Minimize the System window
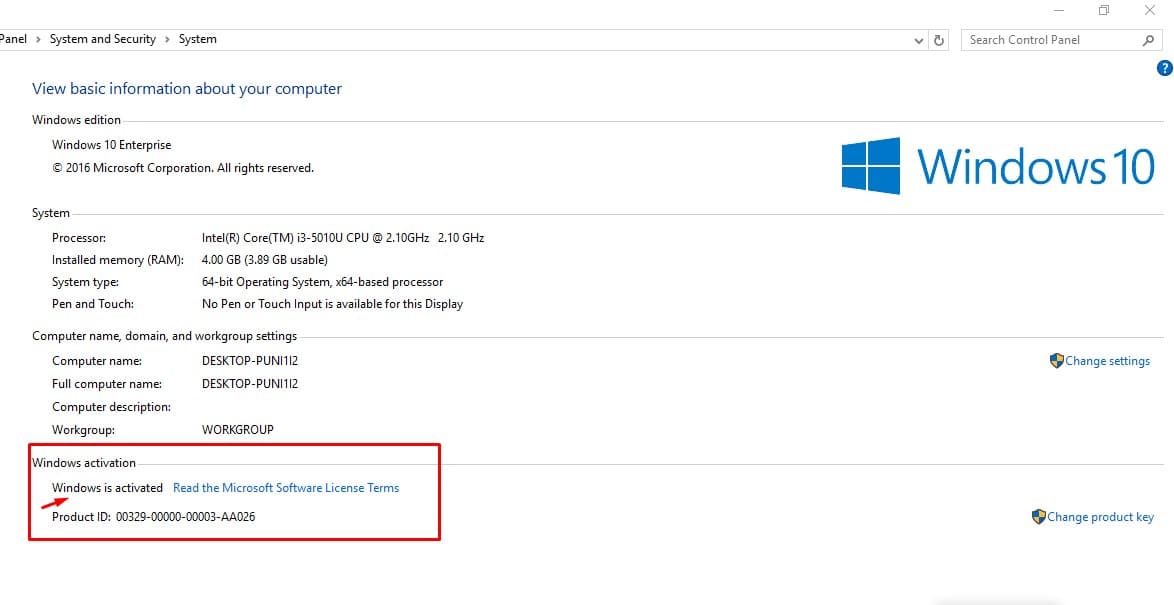The height and width of the screenshot is (605, 1174). point(1057,10)
